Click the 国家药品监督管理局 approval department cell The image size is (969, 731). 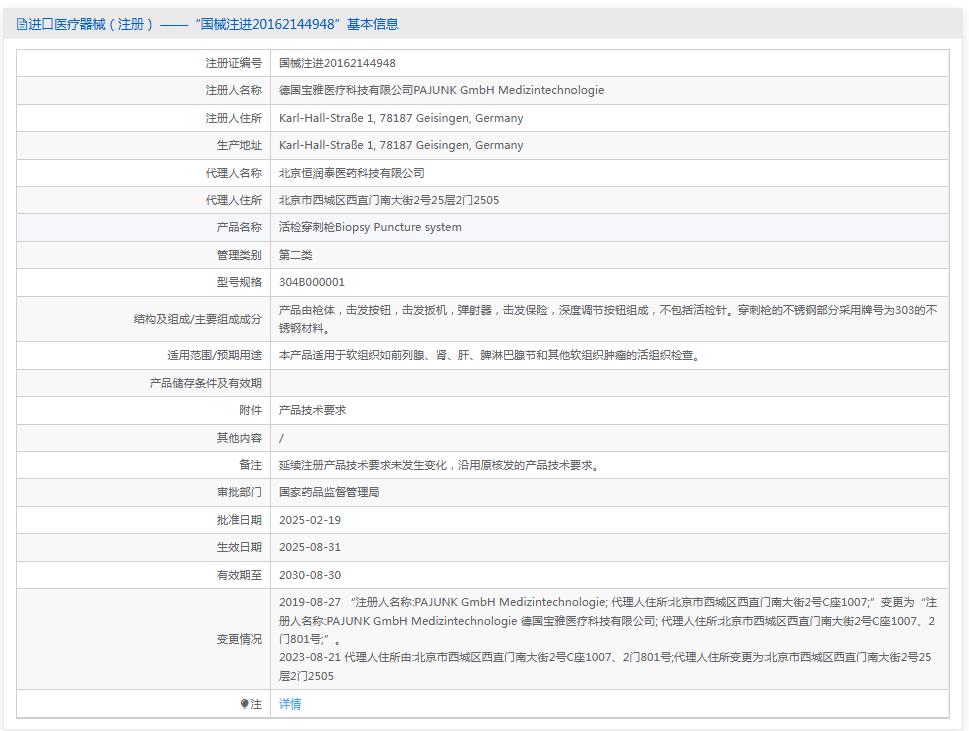330,492
